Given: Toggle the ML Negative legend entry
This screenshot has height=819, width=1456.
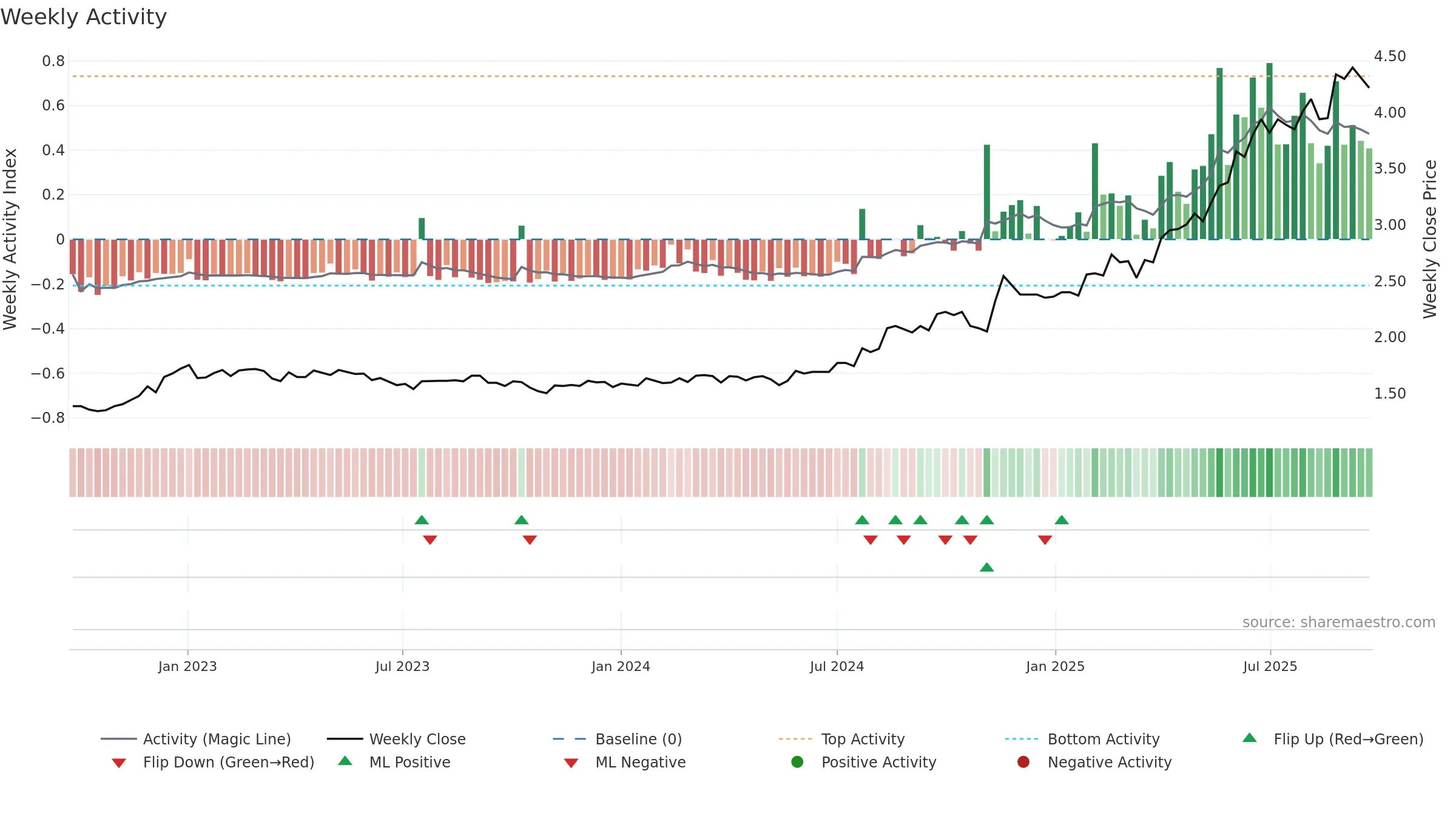Looking at the screenshot, I should coord(625,762).
